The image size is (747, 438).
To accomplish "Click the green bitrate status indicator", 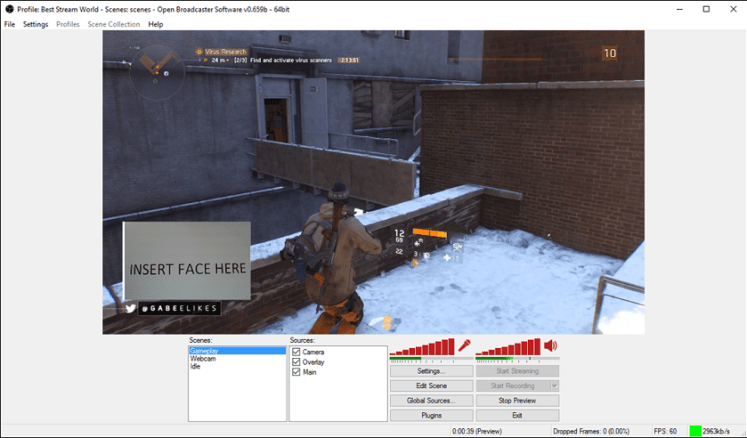I will coord(695,431).
